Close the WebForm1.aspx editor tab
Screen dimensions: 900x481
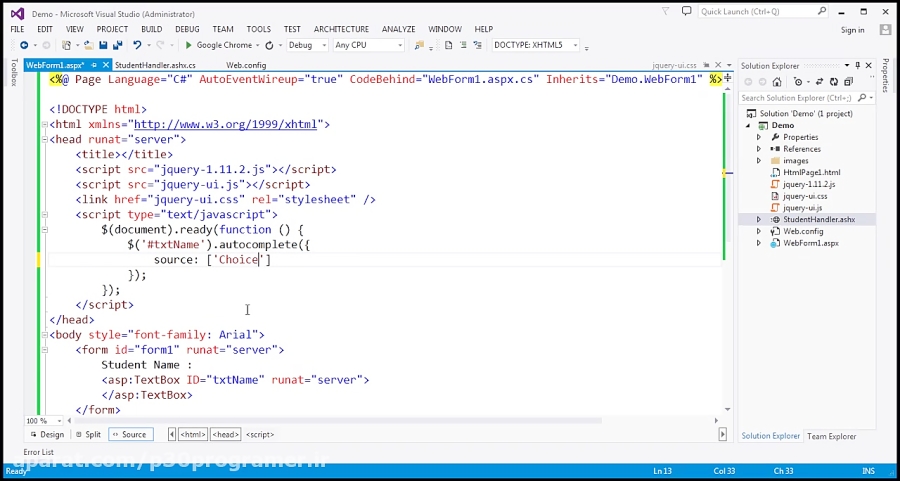106,65
